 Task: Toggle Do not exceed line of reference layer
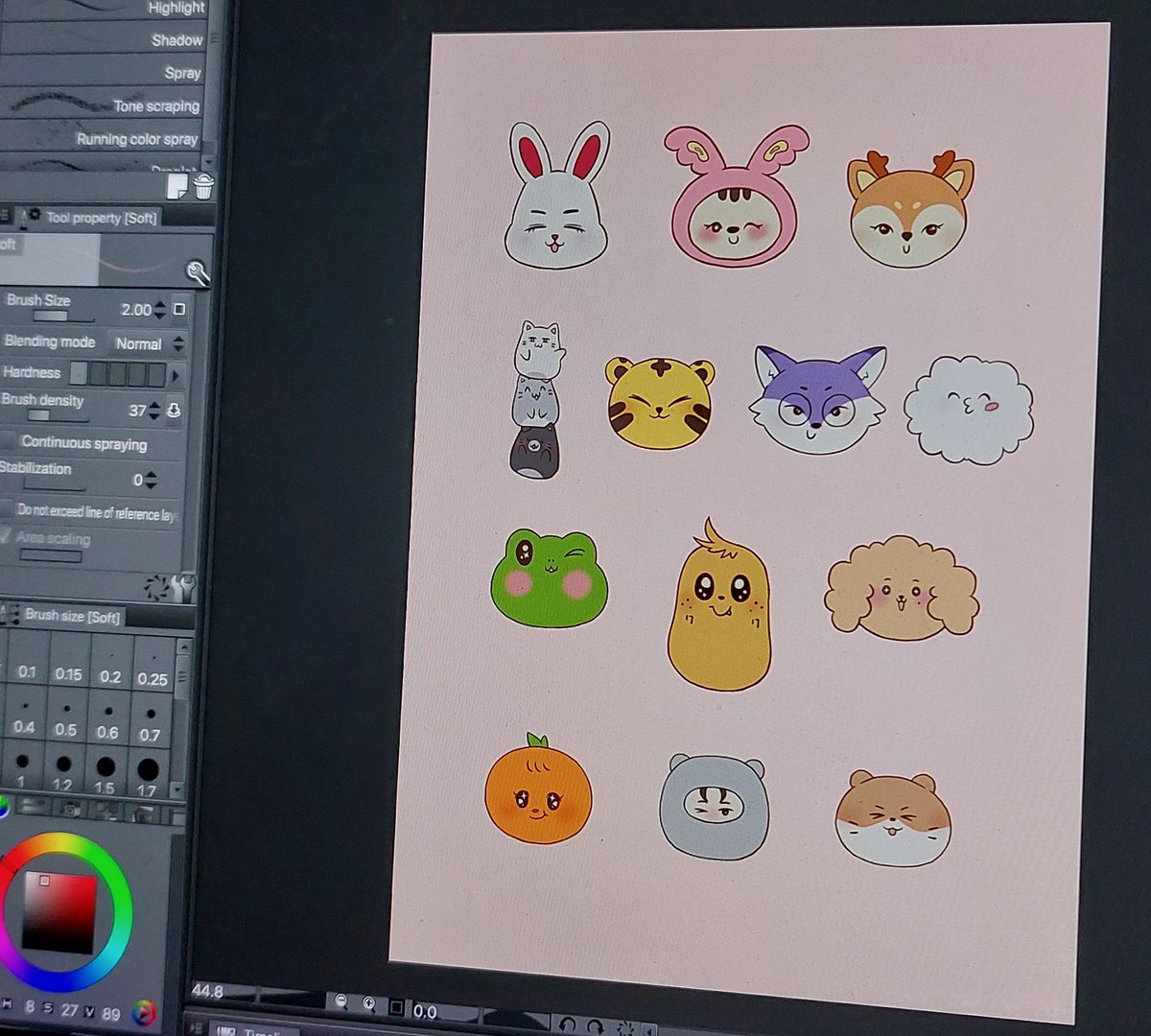point(8,509)
